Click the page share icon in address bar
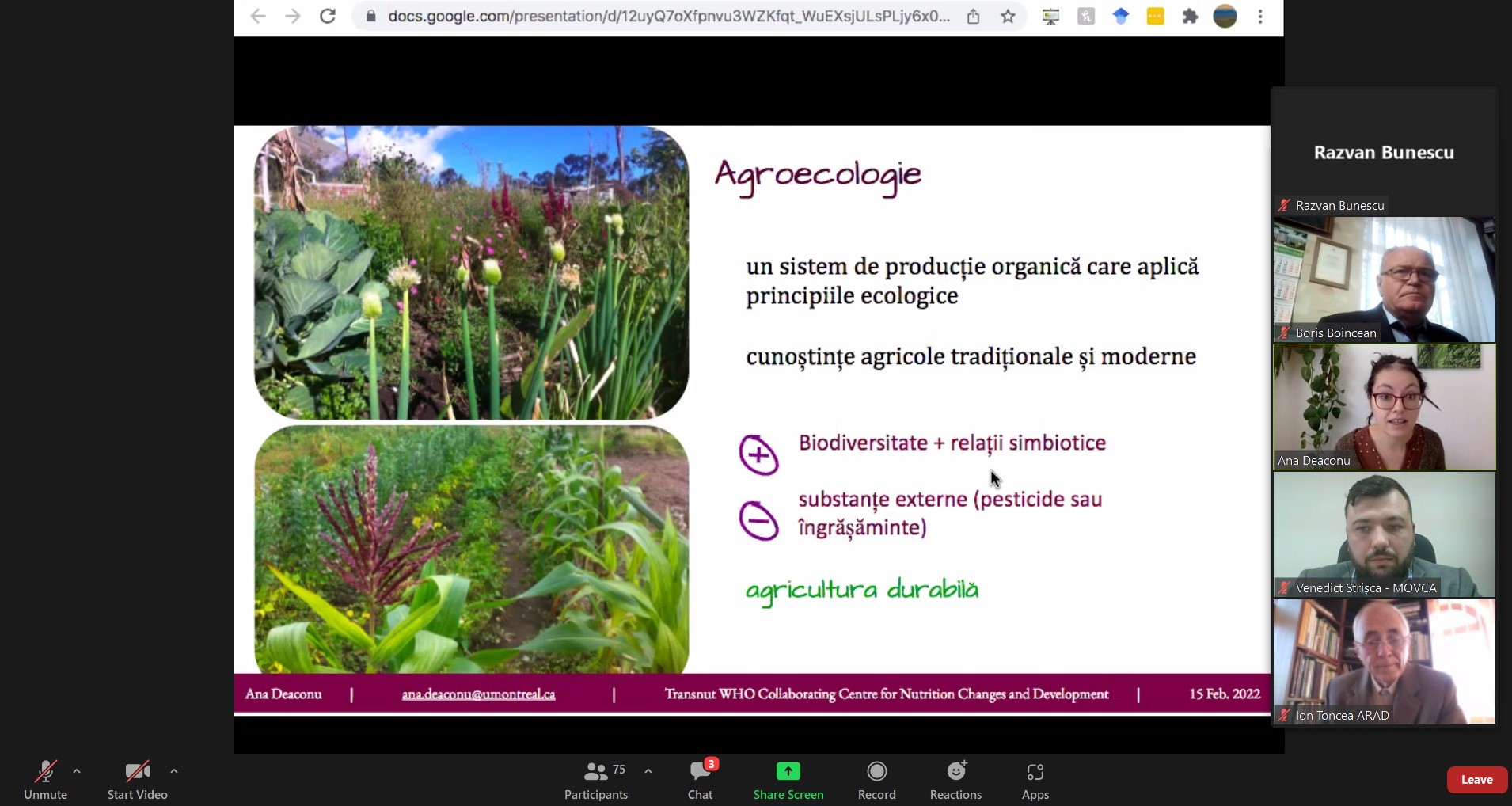The width and height of the screenshot is (1512, 806). 974,16
